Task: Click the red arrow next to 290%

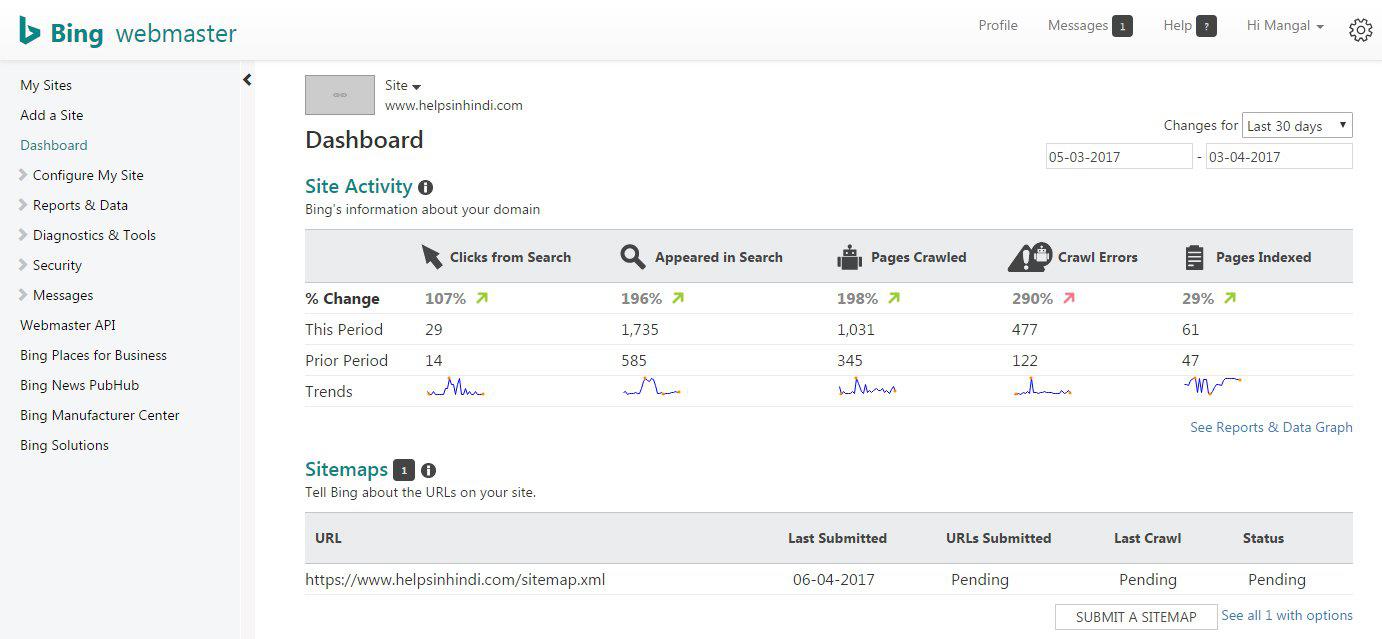Action: point(1069,298)
